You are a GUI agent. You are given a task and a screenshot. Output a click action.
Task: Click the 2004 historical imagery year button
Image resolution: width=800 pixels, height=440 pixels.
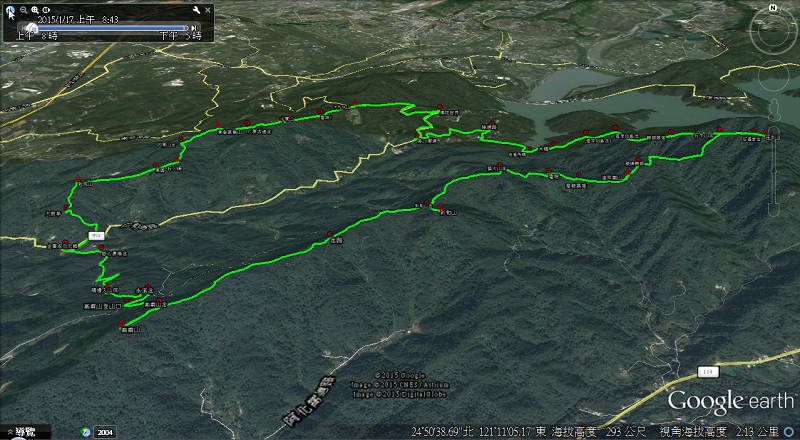click(x=105, y=432)
